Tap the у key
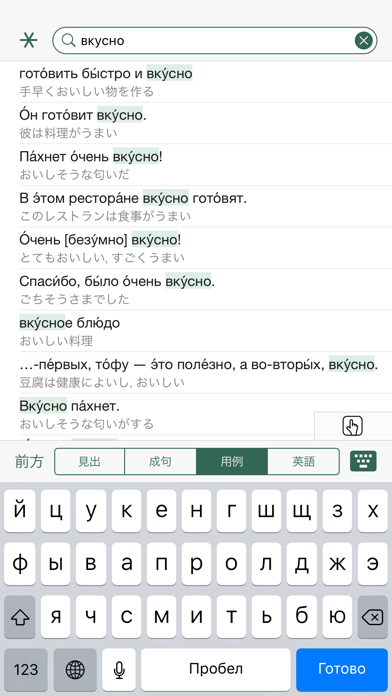Image resolution: width=392 pixels, height=696 pixels. click(x=91, y=511)
